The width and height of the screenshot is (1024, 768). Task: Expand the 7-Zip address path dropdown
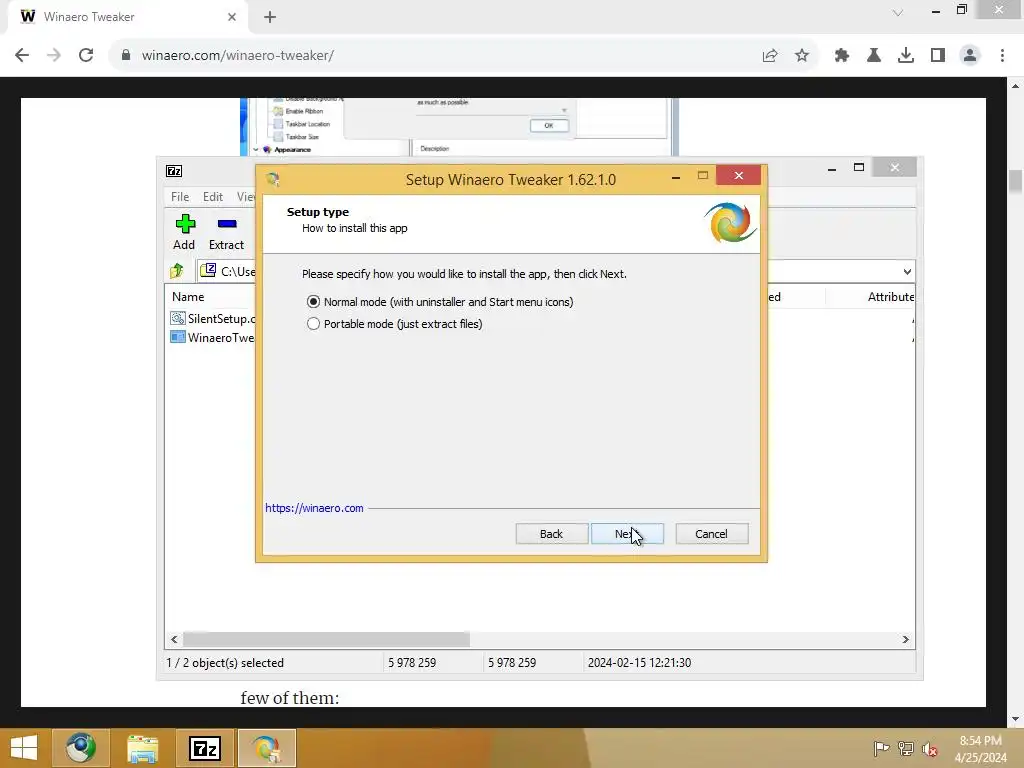pyautogui.click(x=906, y=272)
